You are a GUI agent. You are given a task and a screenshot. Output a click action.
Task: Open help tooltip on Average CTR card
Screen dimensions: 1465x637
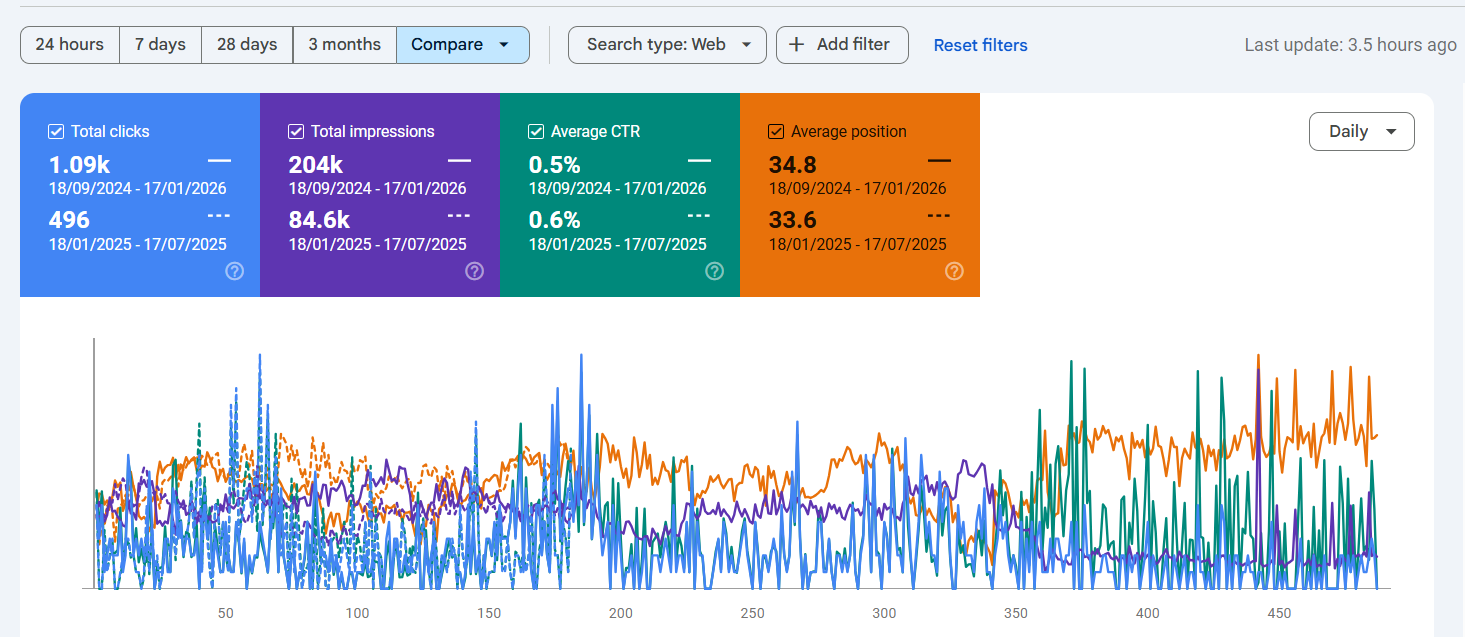coord(713,271)
